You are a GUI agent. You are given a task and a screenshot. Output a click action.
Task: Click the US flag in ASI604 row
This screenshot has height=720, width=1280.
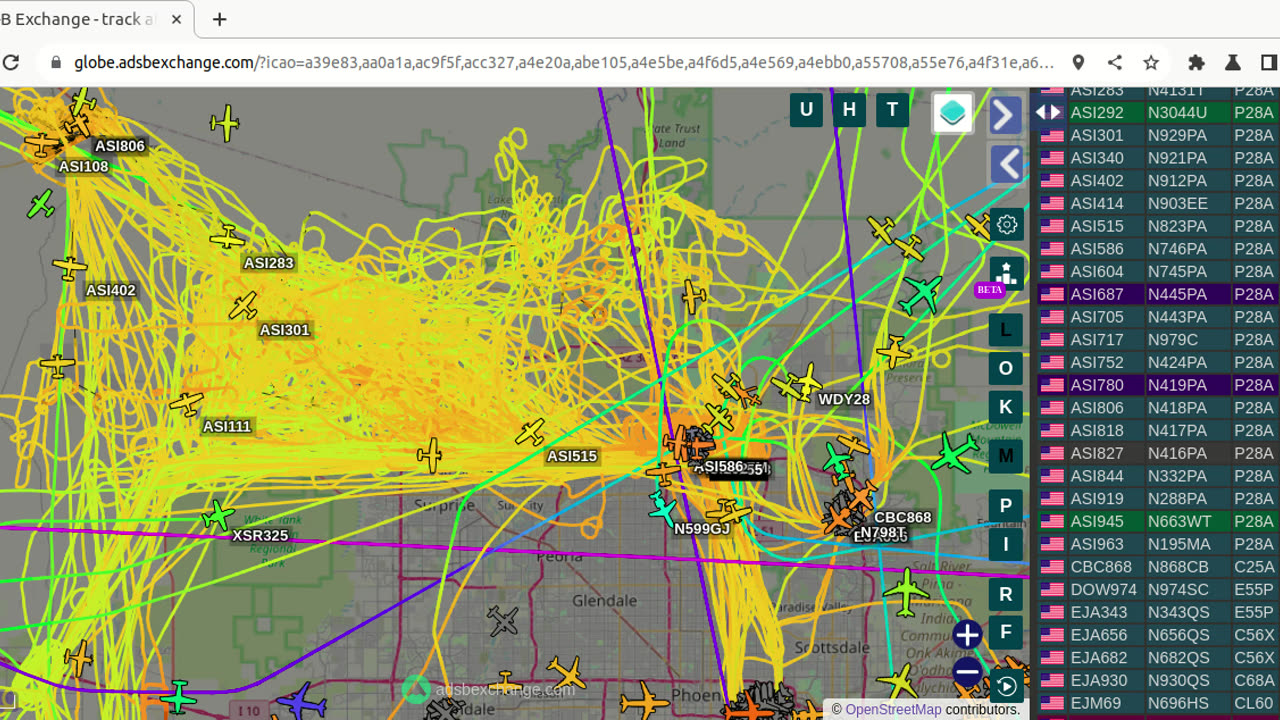pyautogui.click(x=1051, y=272)
